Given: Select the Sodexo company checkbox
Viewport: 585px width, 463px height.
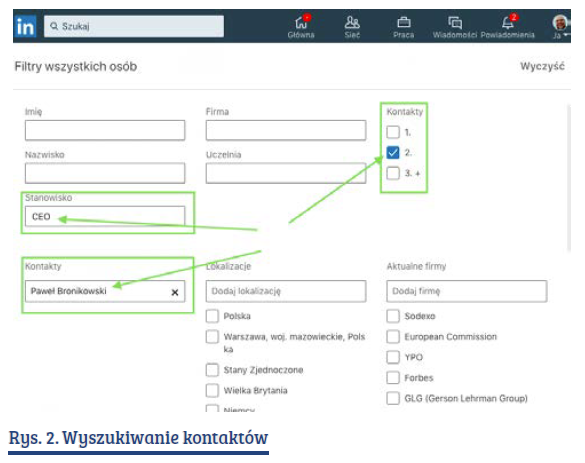Looking at the screenshot, I should 393,316.
